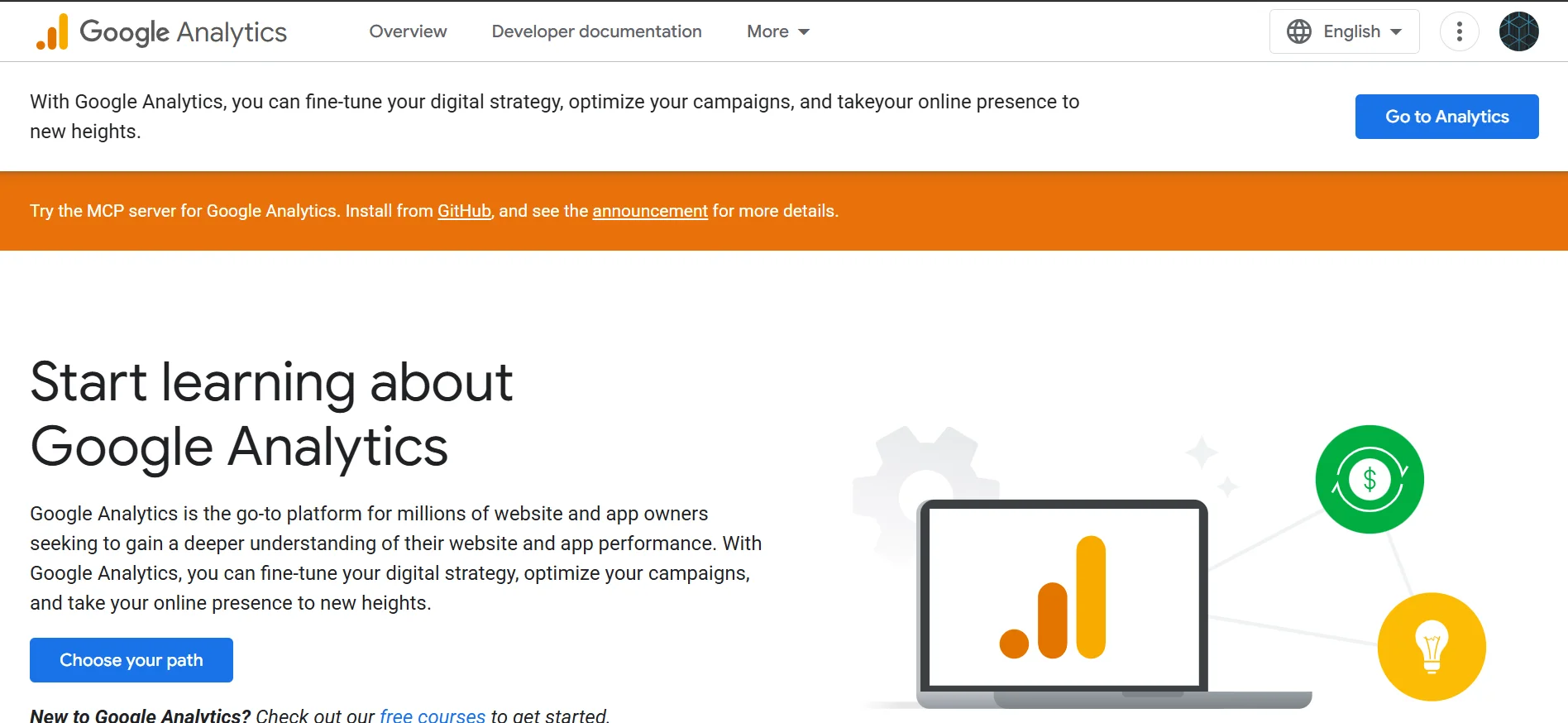Follow the GitHub link in the banner

pyautogui.click(x=464, y=211)
